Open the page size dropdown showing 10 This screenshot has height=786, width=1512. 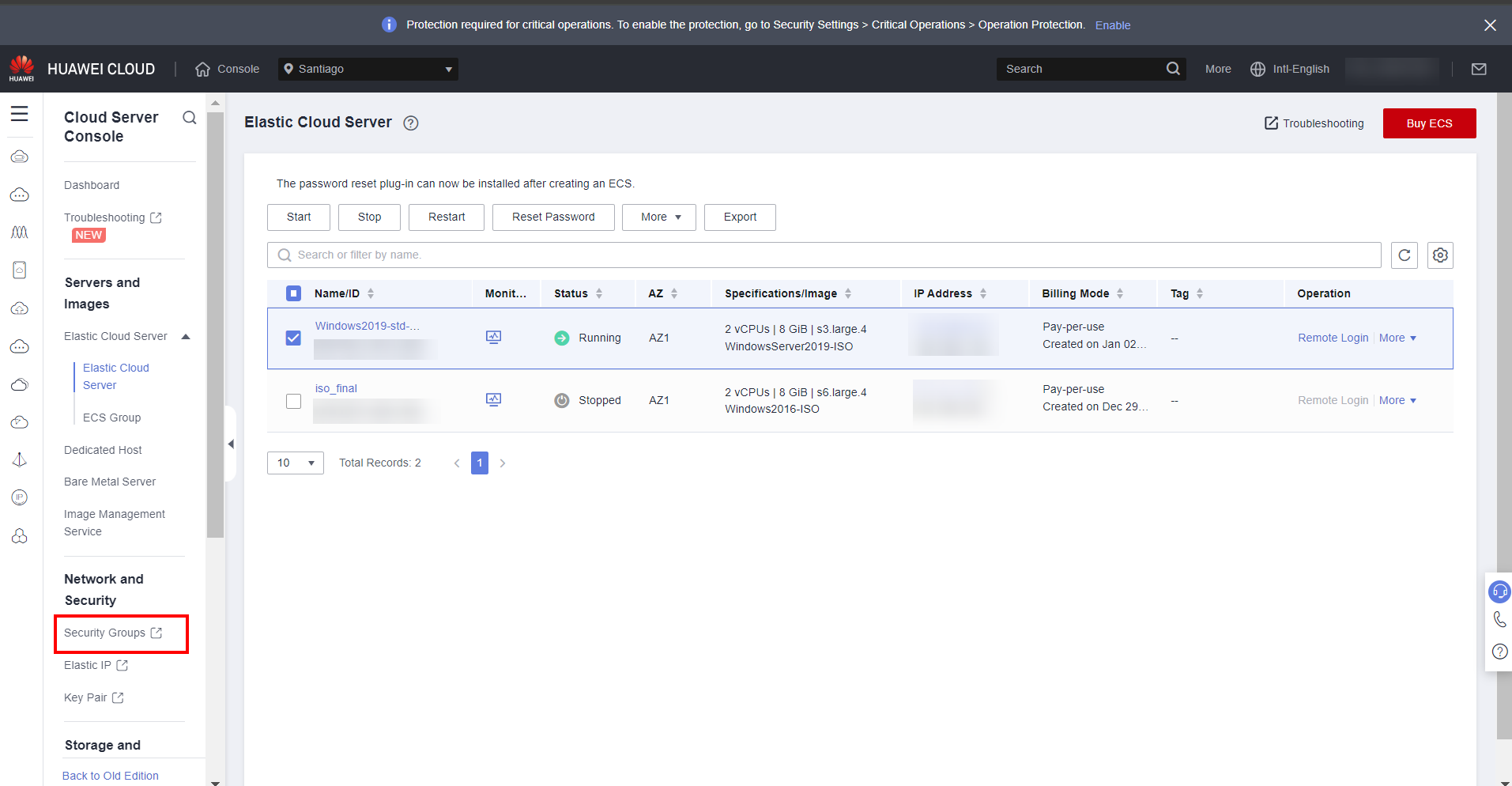click(295, 463)
